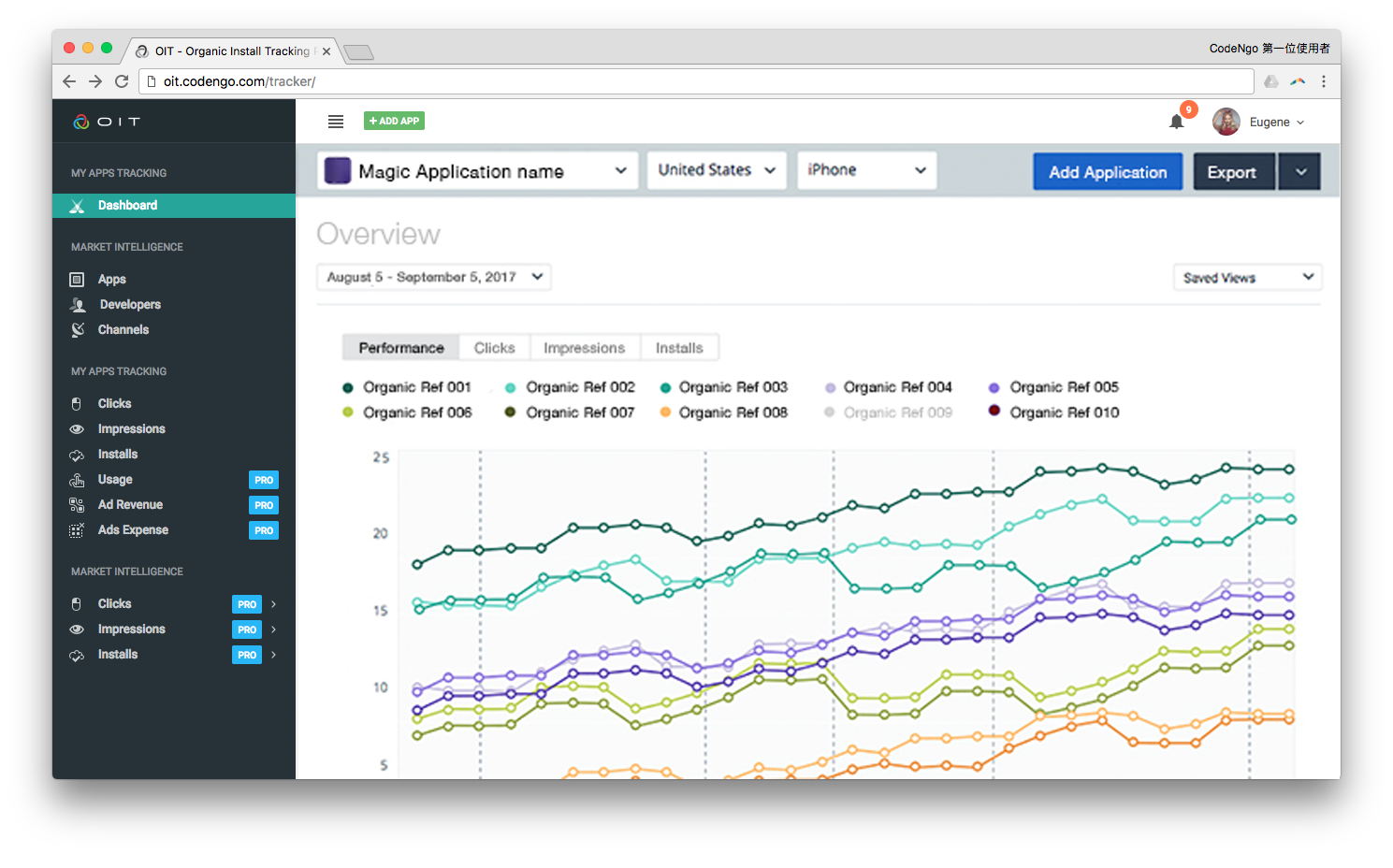Open Impressions under My Apps Tracking
The image size is (1393, 868).
point(131,429)
